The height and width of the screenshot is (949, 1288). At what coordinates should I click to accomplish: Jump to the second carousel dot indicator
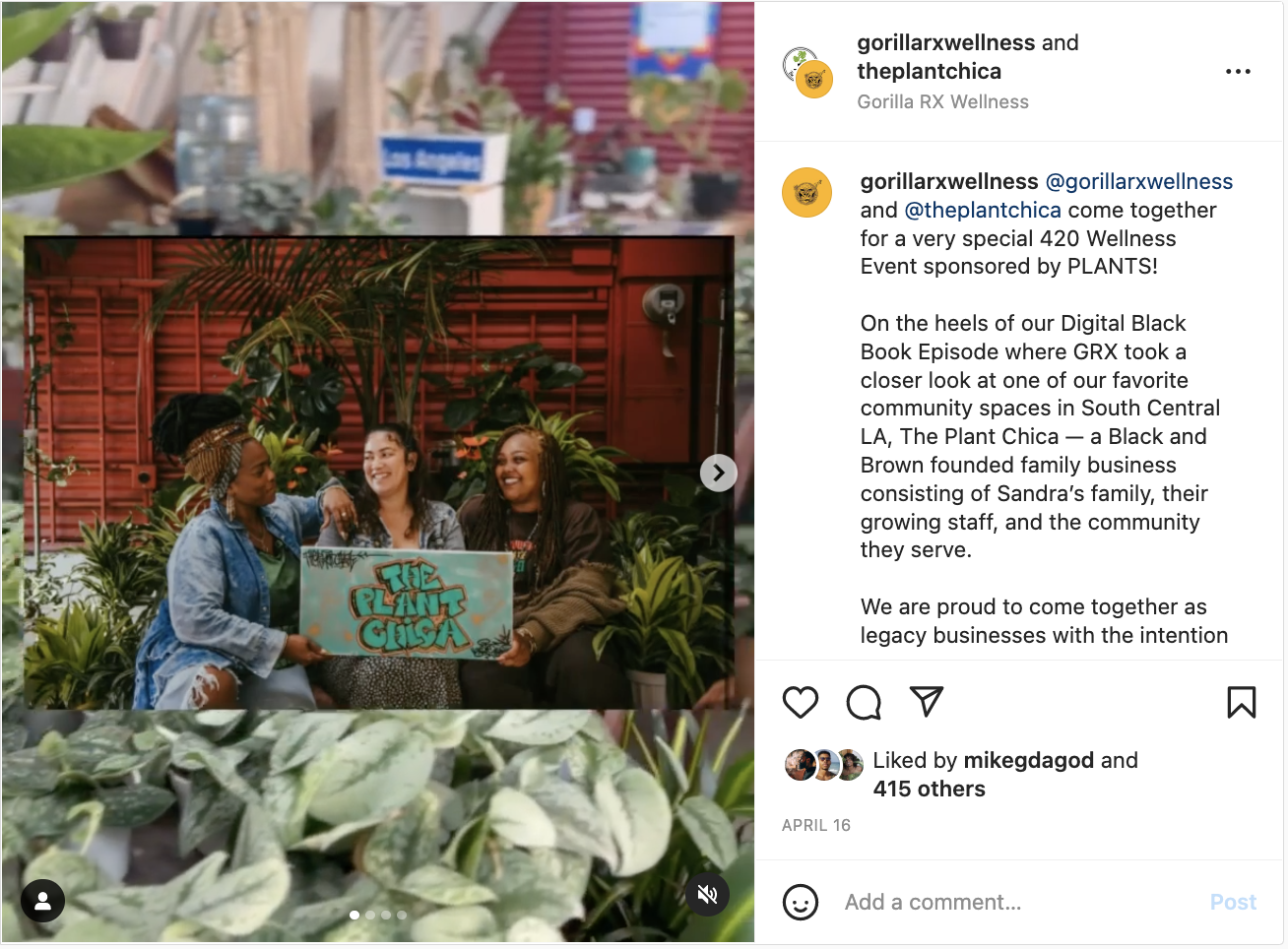(x=370, y=915)
